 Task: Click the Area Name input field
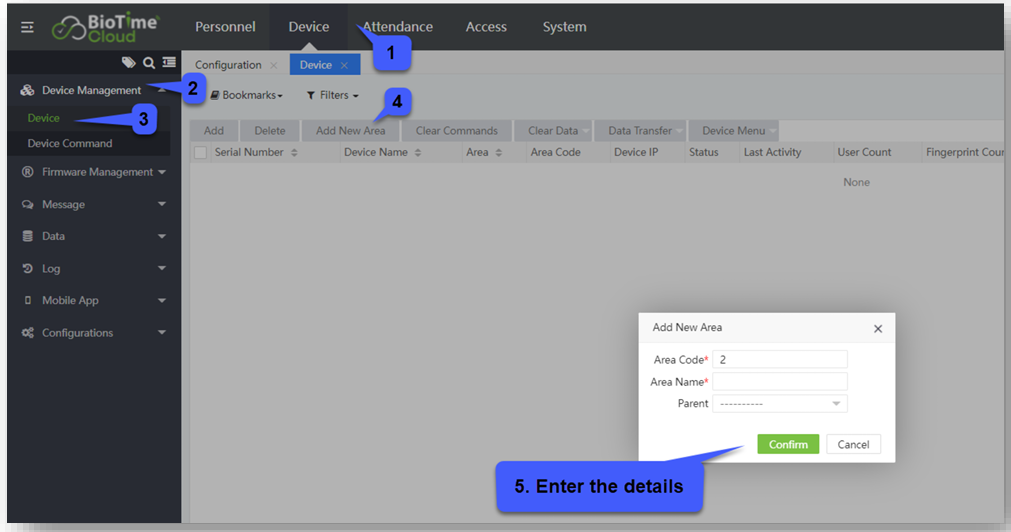click(779, 382)
